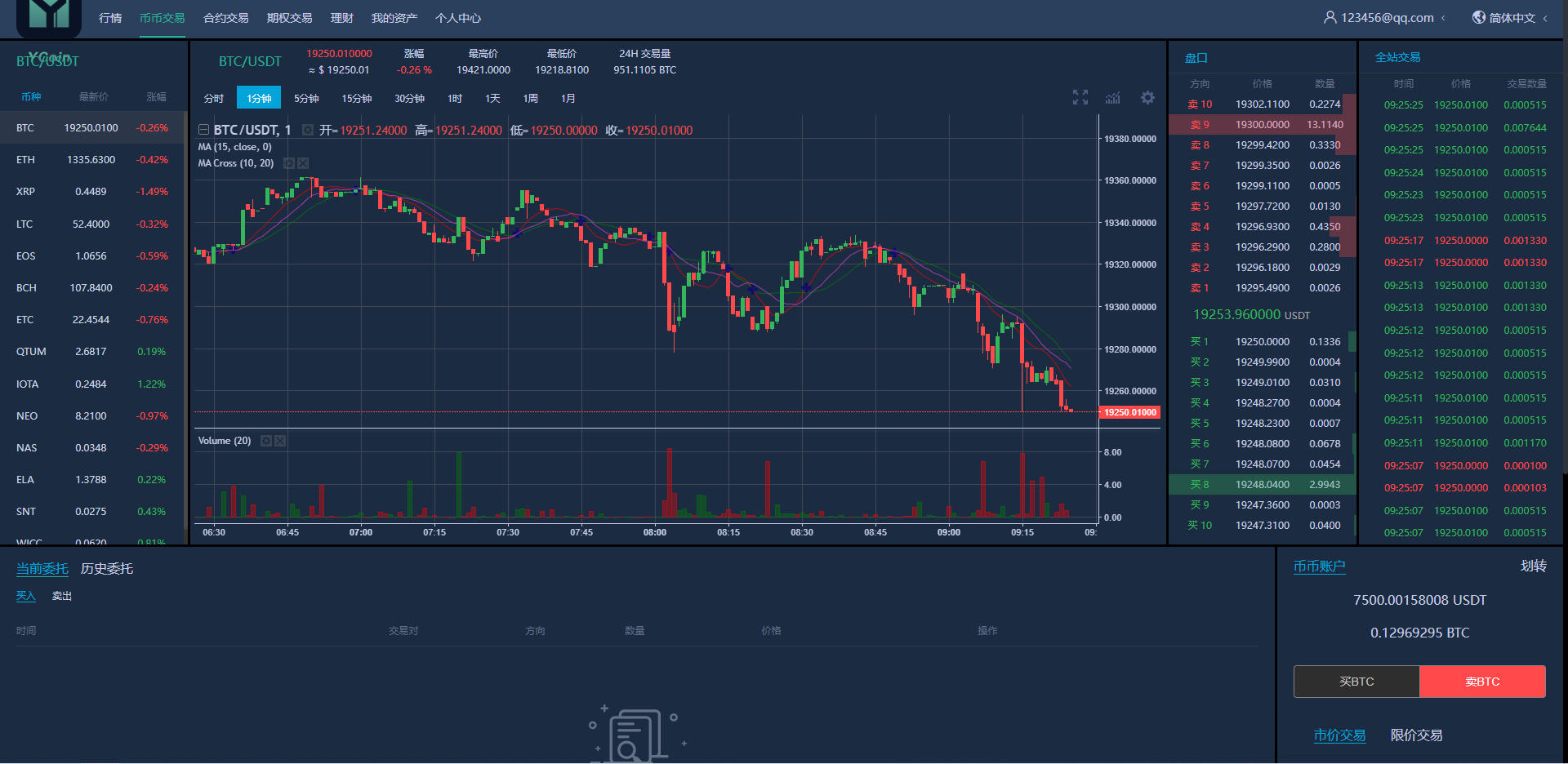Click the red 卖BTC button
This screenshot has height=764, width=1568.
1482,681
